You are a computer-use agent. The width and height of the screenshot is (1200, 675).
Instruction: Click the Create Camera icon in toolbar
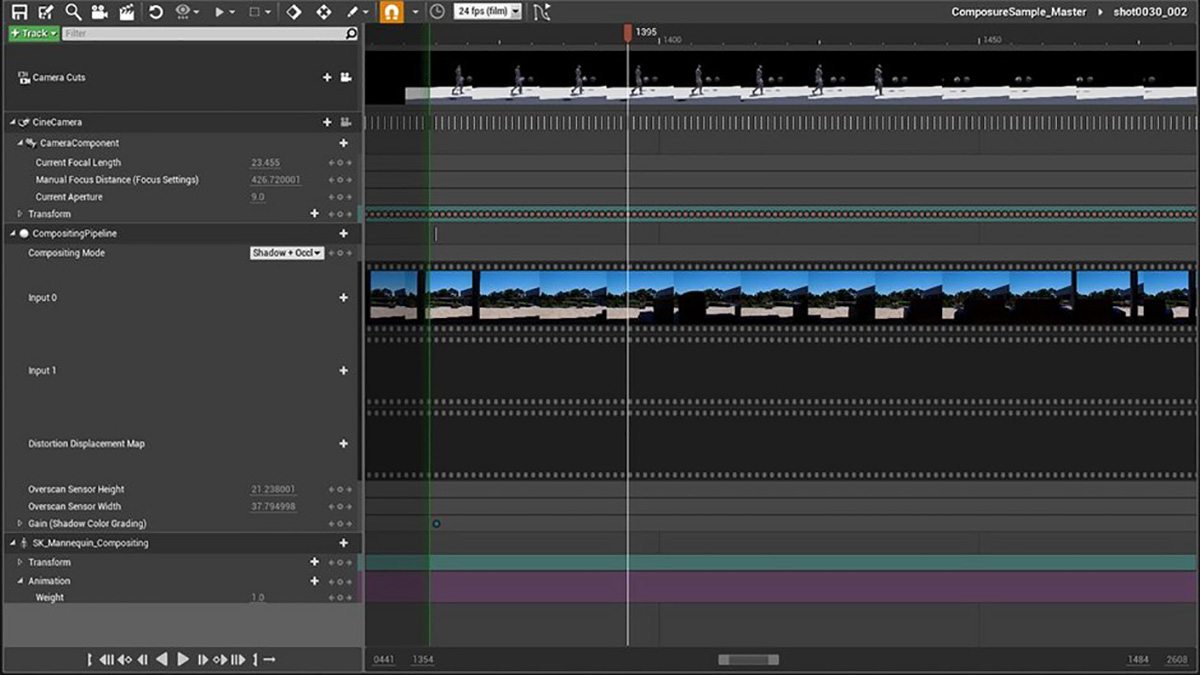coord(100,12)
